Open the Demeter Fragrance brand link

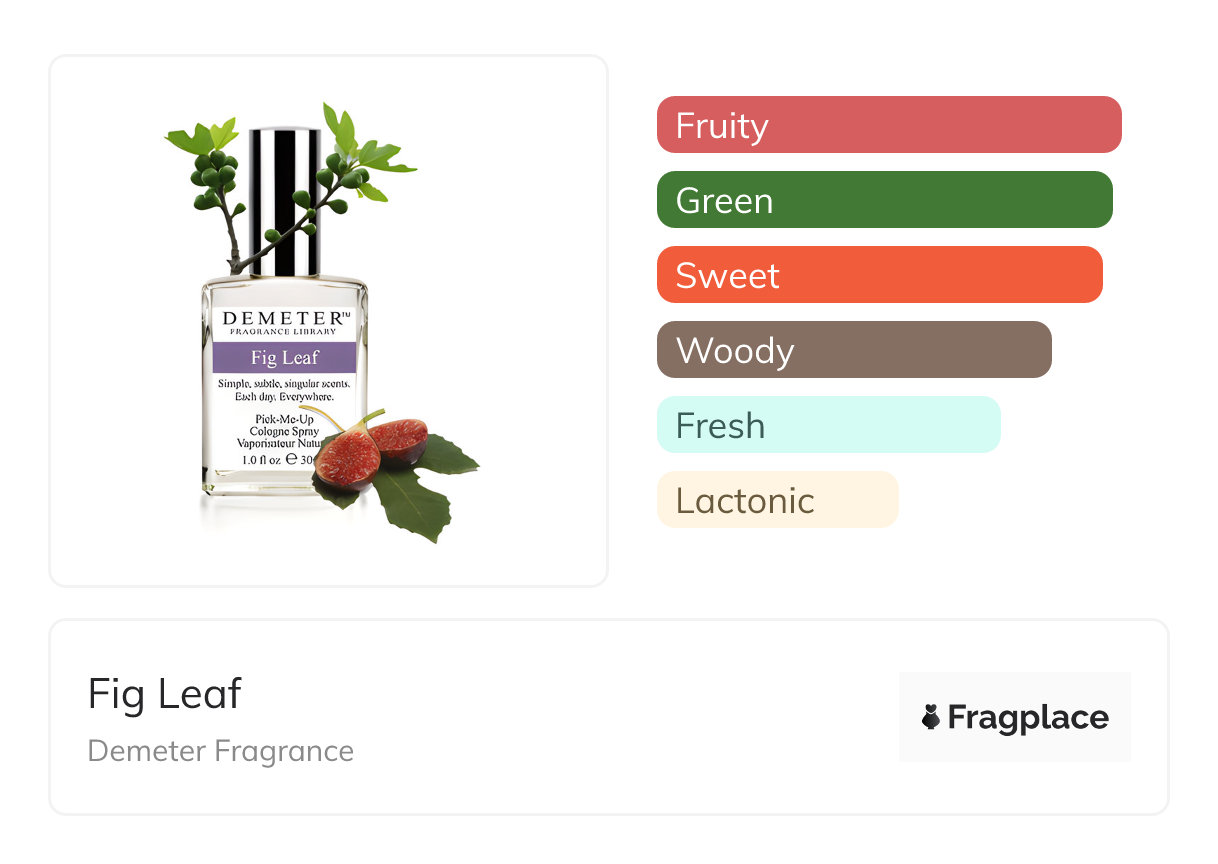click(x=221, y=750)
